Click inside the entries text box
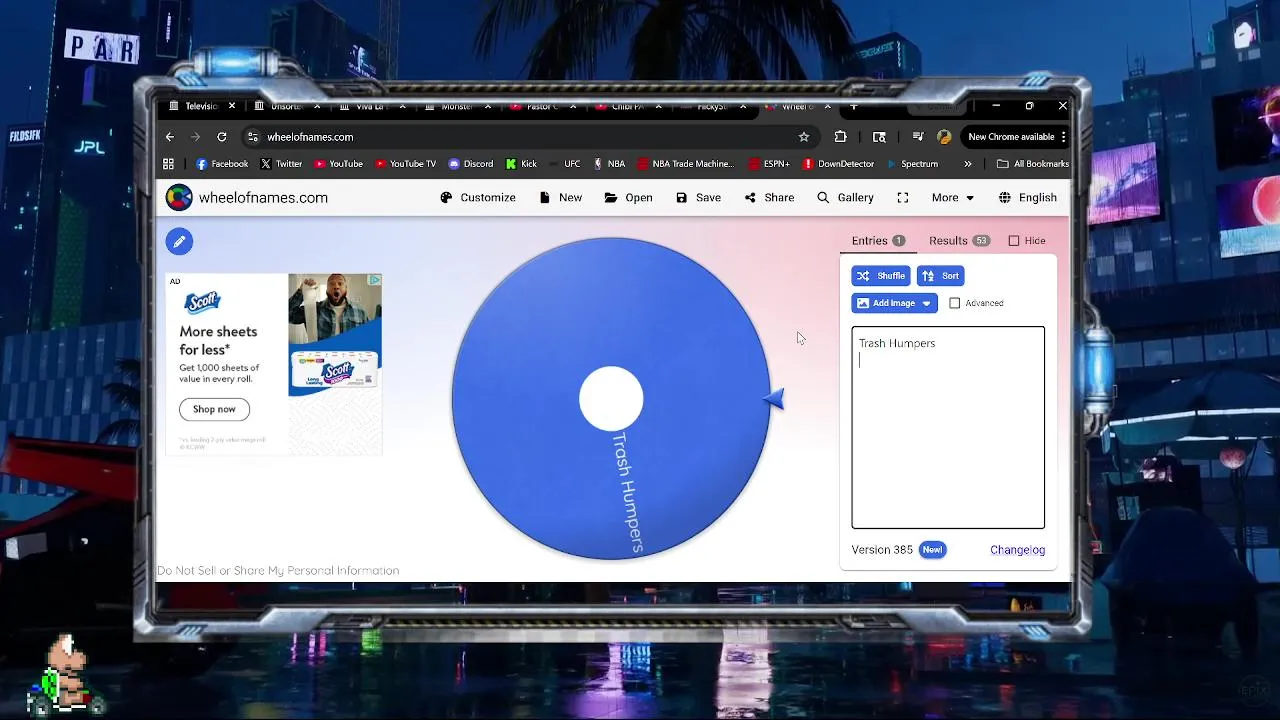1280x720 pixels. (x=948, y=427)
